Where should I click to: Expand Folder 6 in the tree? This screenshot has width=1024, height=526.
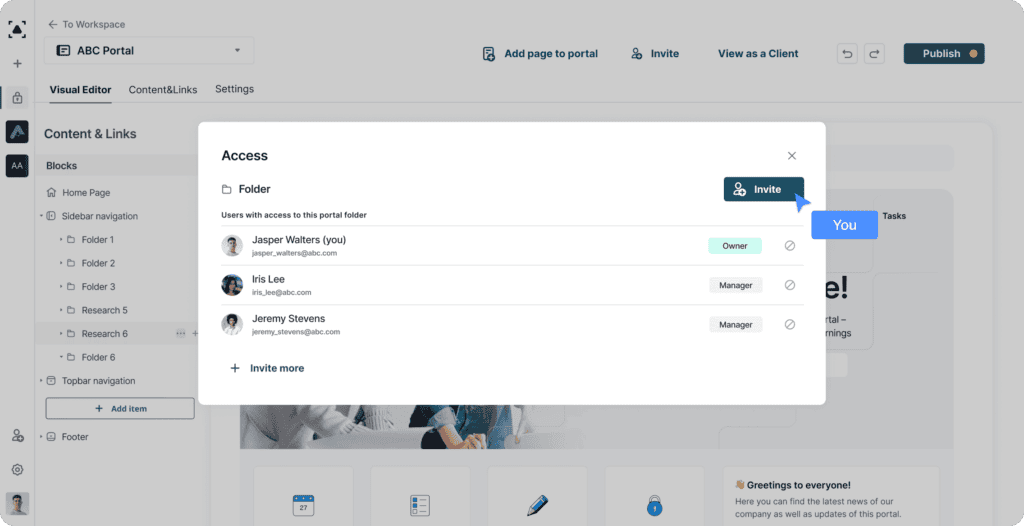click(61, 357)
